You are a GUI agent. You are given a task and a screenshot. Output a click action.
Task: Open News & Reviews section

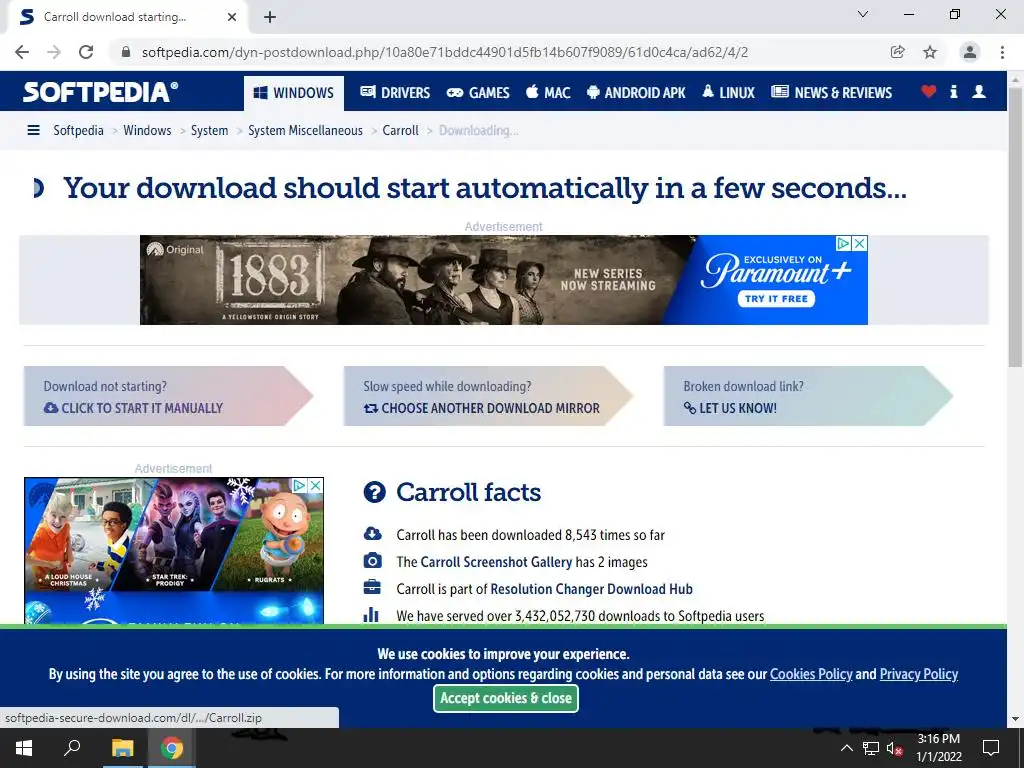click(831, 93)
